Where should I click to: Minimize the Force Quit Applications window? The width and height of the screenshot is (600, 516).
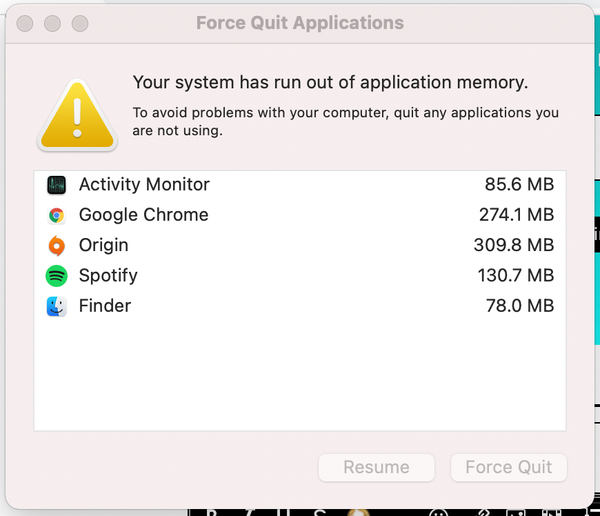pos(52,23)
